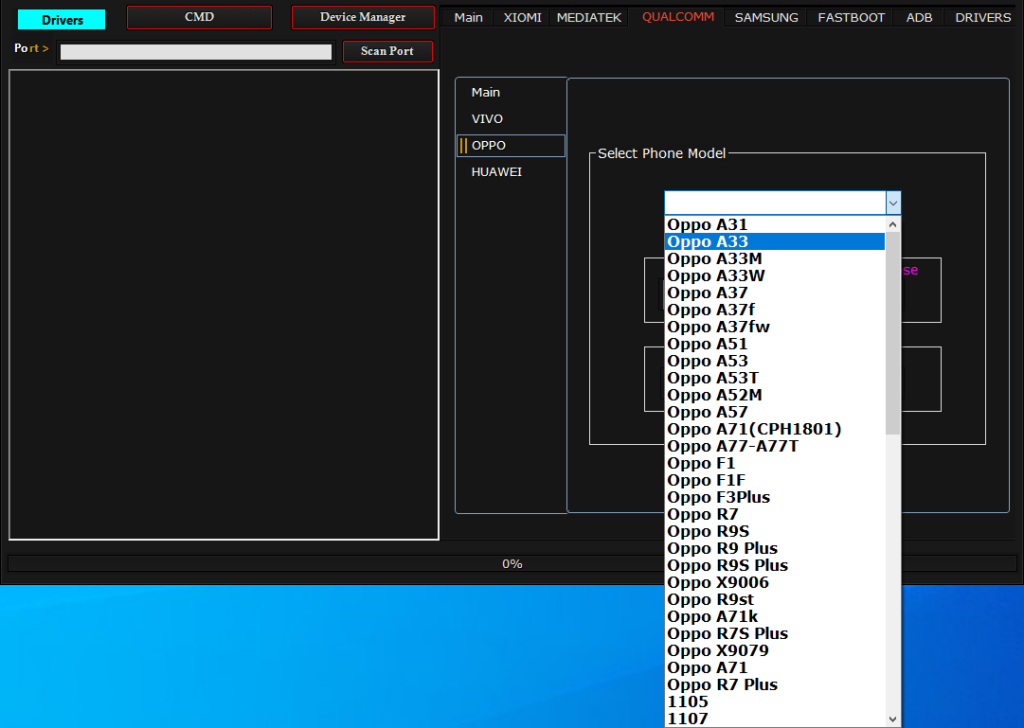Choose Oppo F1 from the list
1024x728 pixels.
pos(775,463)
